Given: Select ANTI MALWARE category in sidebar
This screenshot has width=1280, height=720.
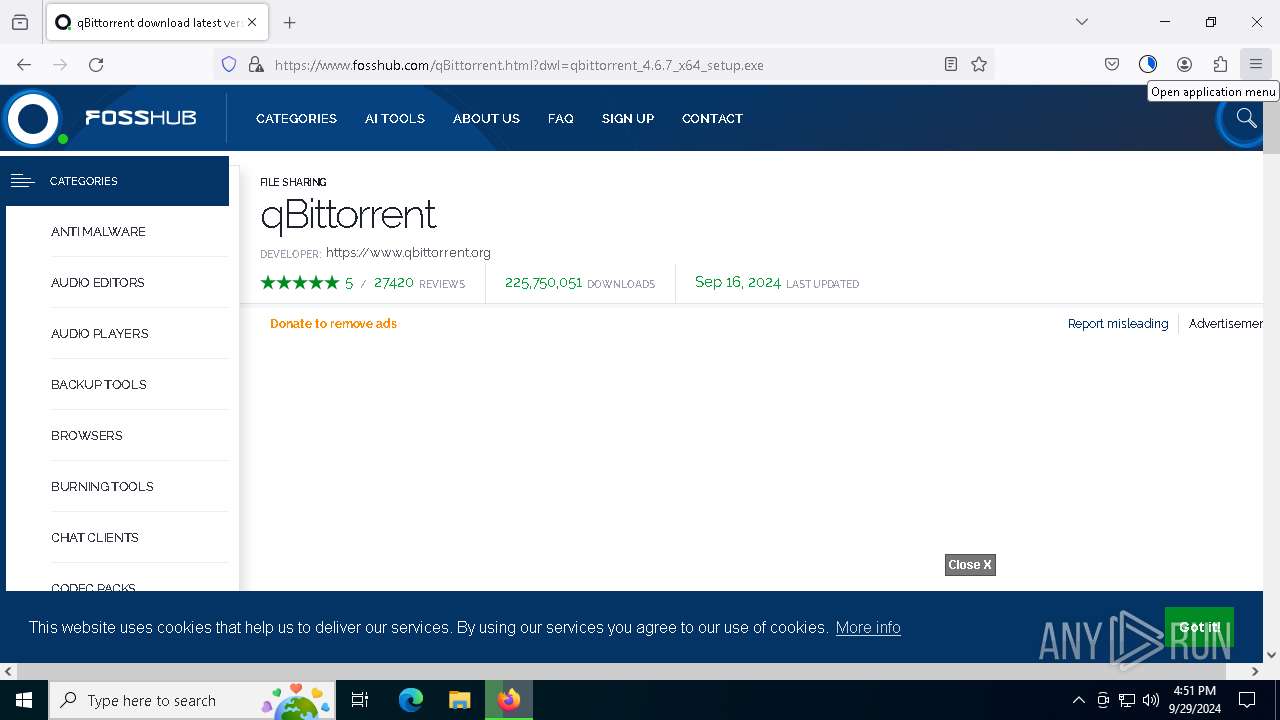Looking at the screenshot, I should (x=98, y=231).
